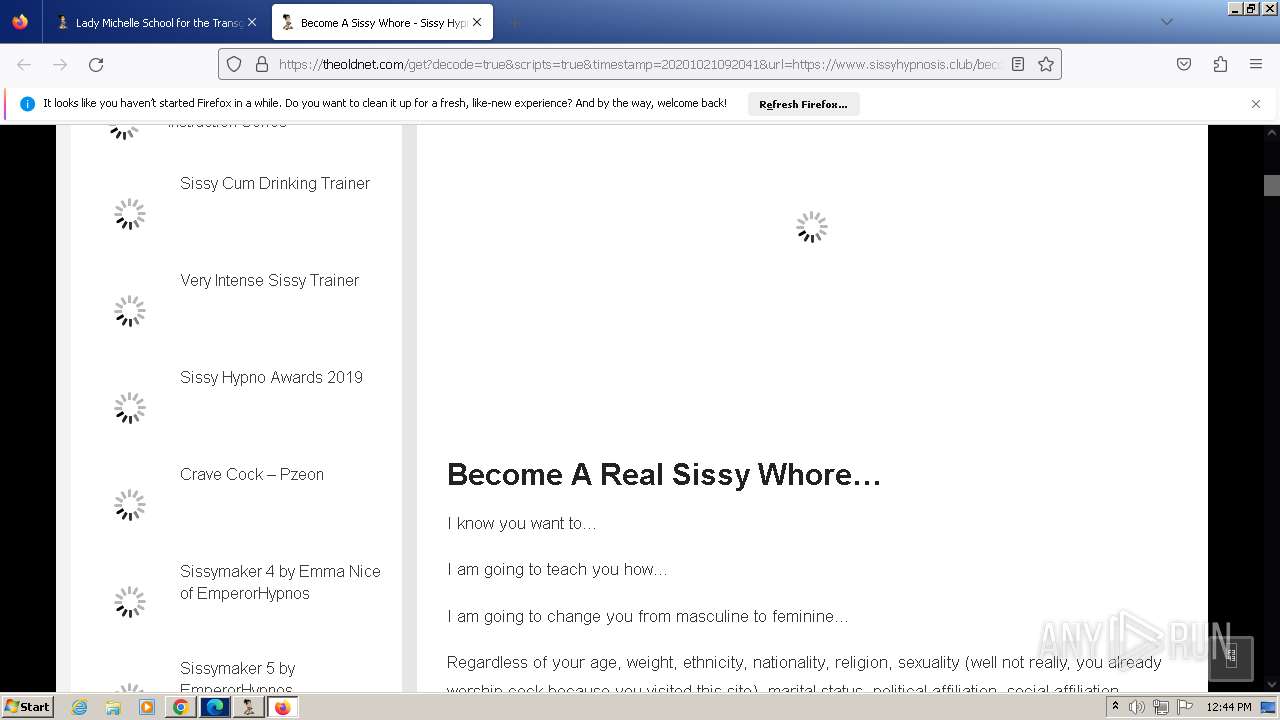Click heading Become A Real Sissy Whore…
Image resolution: width=1280 pixels, height=720 pixels.
pyautogui.click(x=664, y=474)
